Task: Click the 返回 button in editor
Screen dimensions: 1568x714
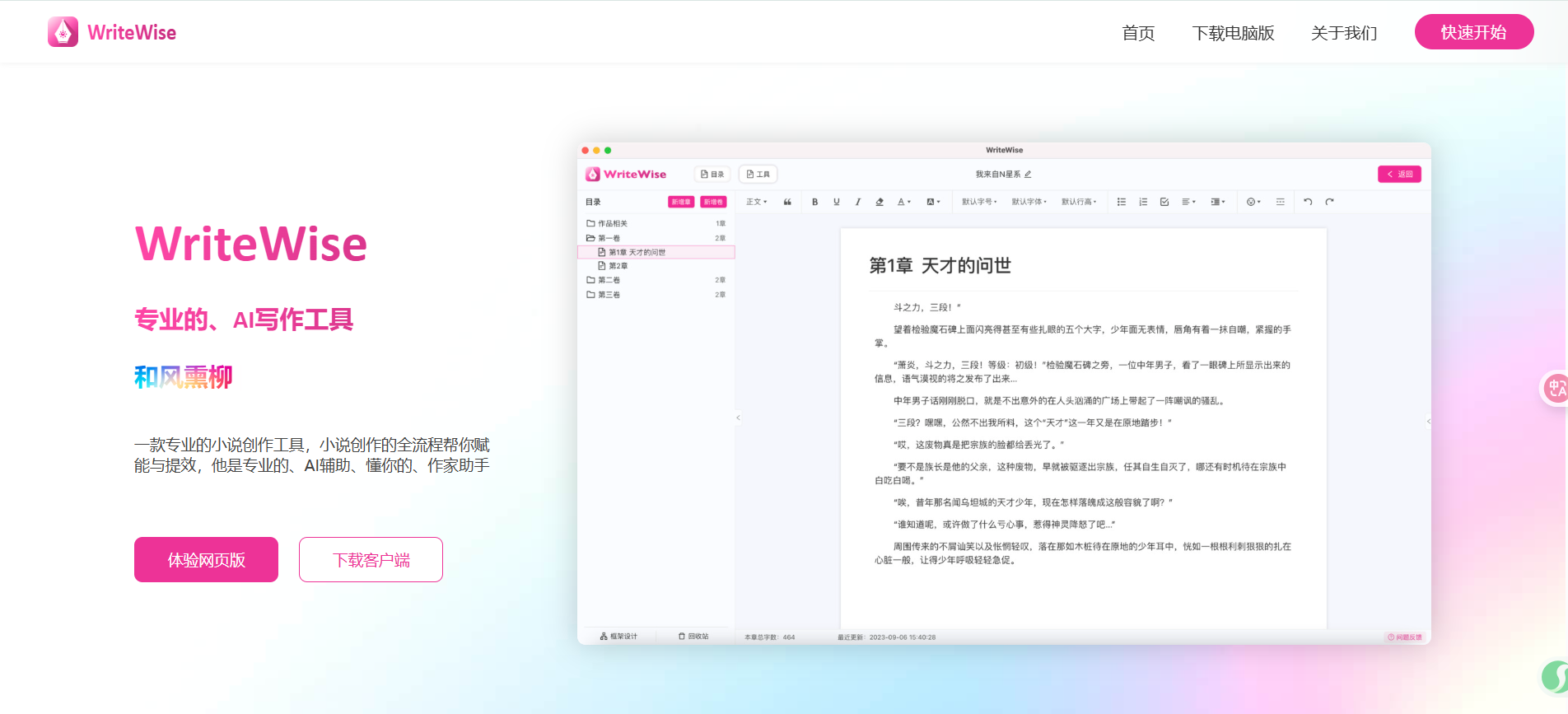Action: point(1399,175)
